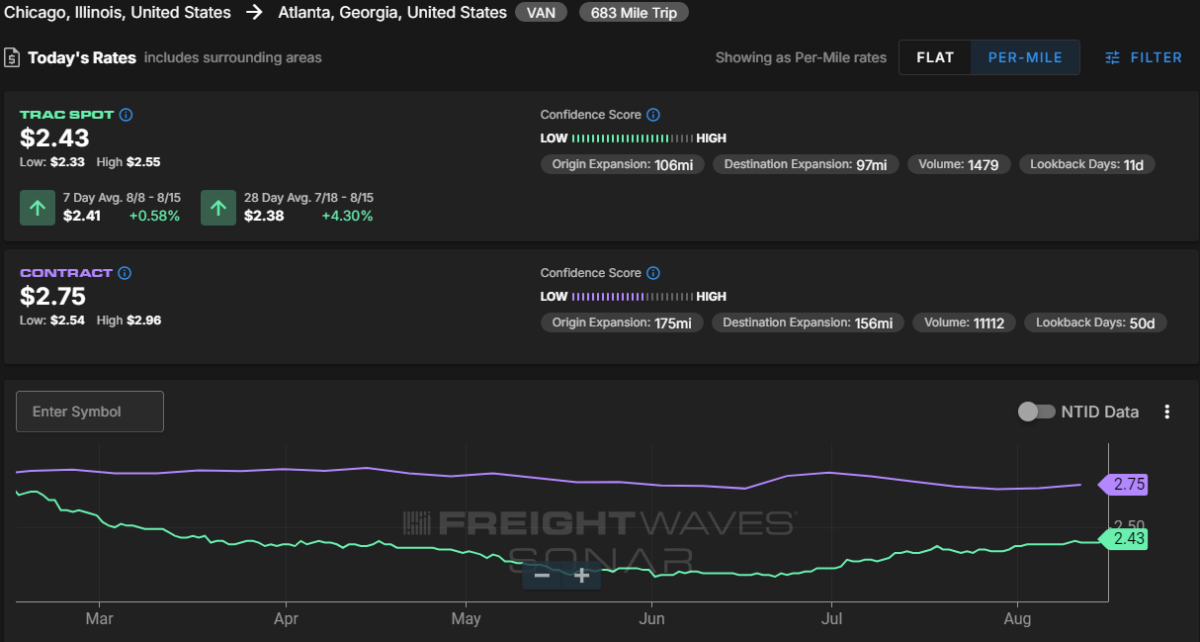Image resolution: width=1200 pixels, height=642 pixels.
Task: Click the CONTRACT info icon
Action: 125,273
